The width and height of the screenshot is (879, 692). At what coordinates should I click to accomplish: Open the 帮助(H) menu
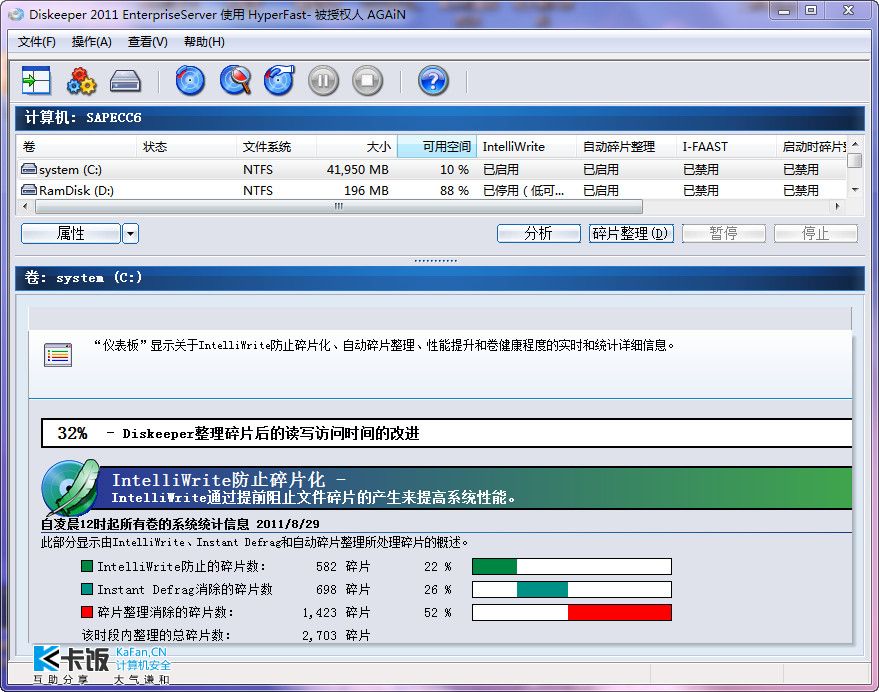tap(205, 42)
